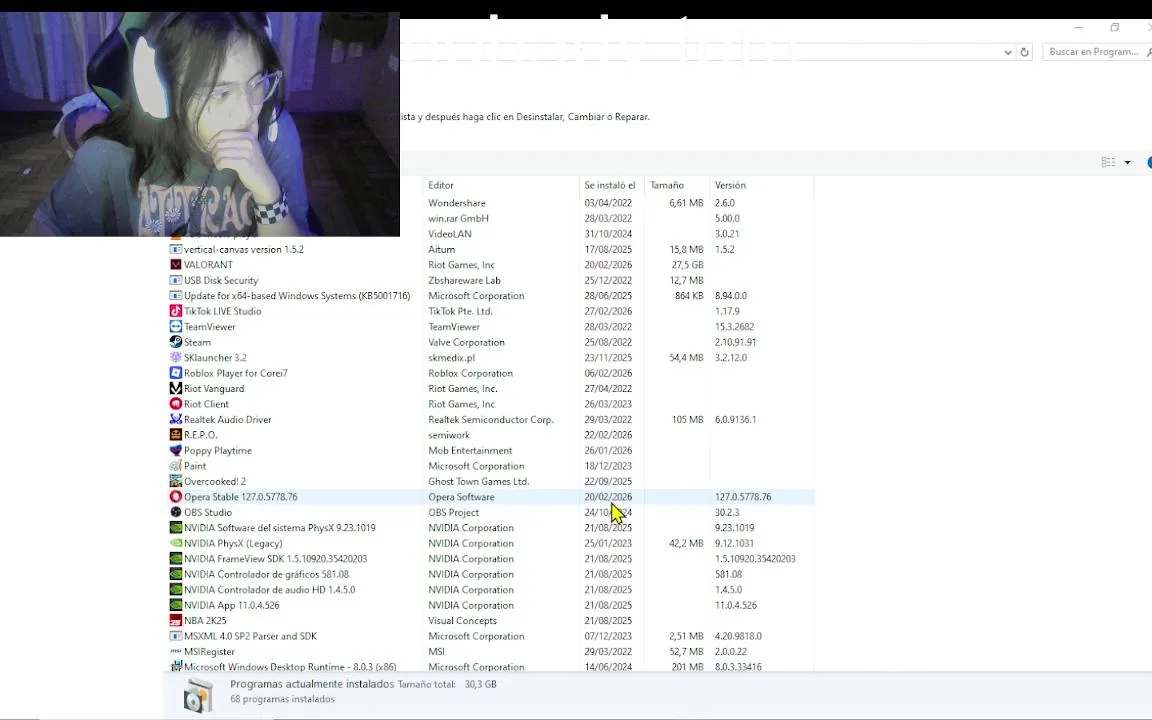The width and height of the screenshot is (1152, 720).
Task: Click the Wondershare editor cell
Action: [x=457, y=203]
